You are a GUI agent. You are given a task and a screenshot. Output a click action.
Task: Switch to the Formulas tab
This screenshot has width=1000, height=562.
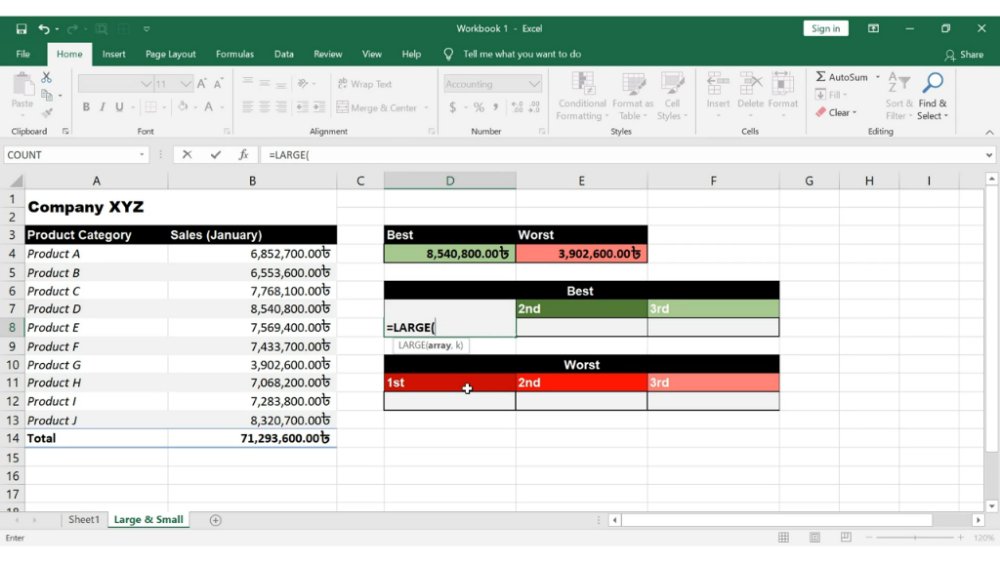235,54
